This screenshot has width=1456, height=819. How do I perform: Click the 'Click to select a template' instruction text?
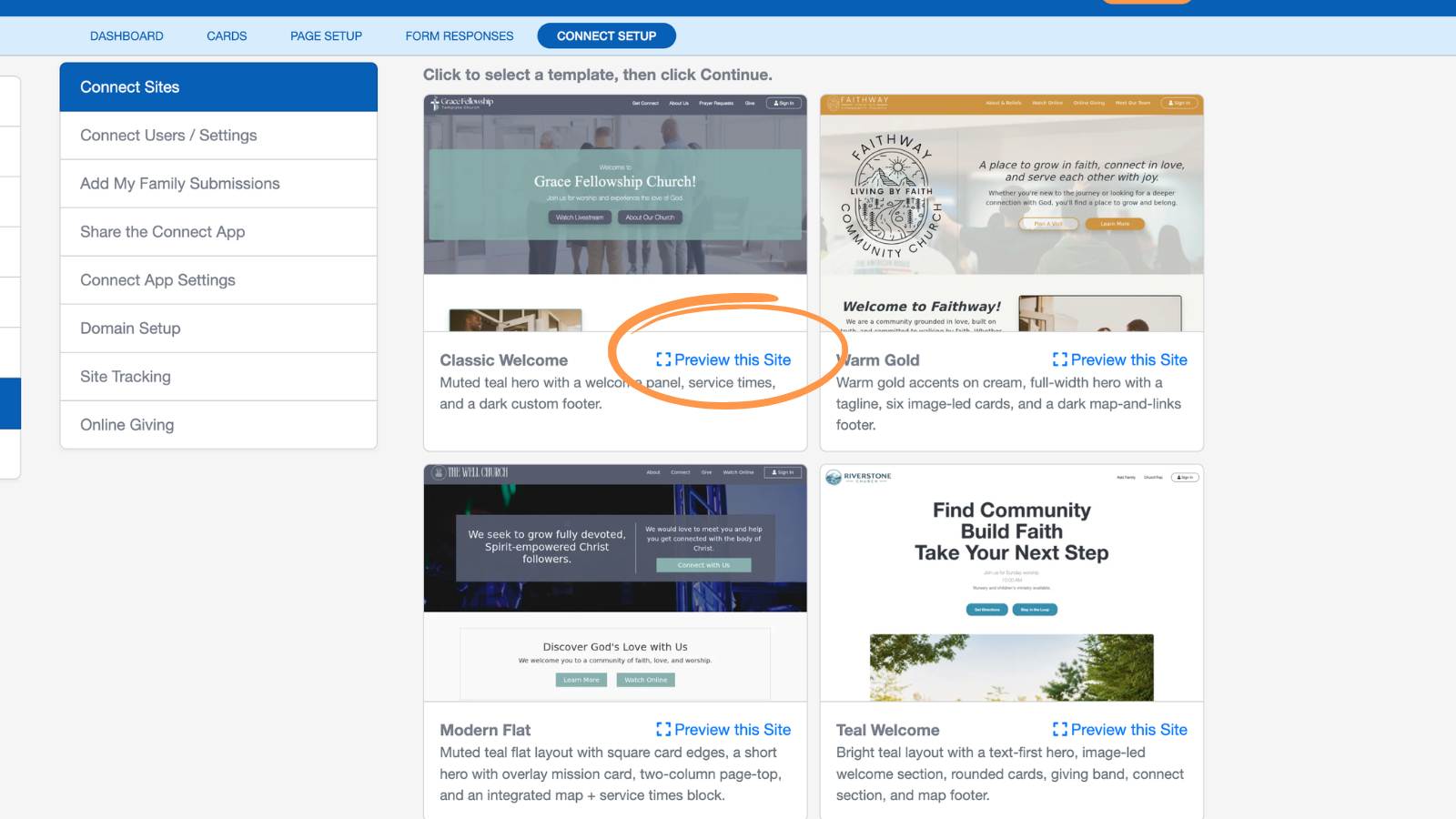[x=598, y=75]
